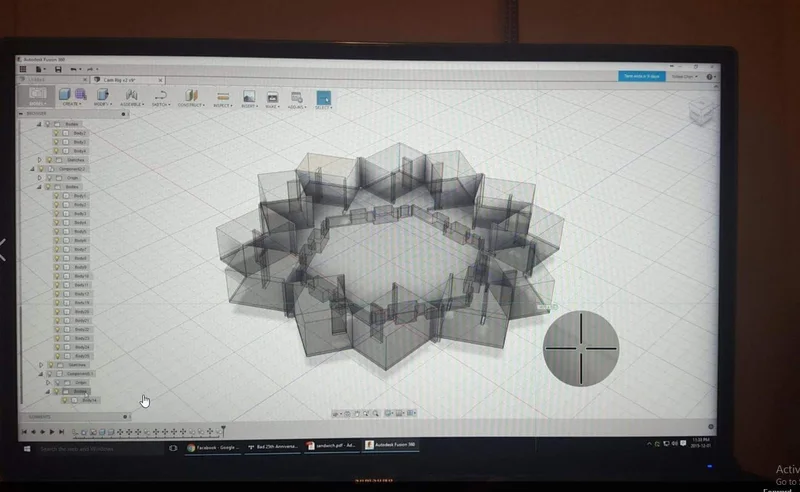Open the MODIFY menu label

[x=103, y=104]
